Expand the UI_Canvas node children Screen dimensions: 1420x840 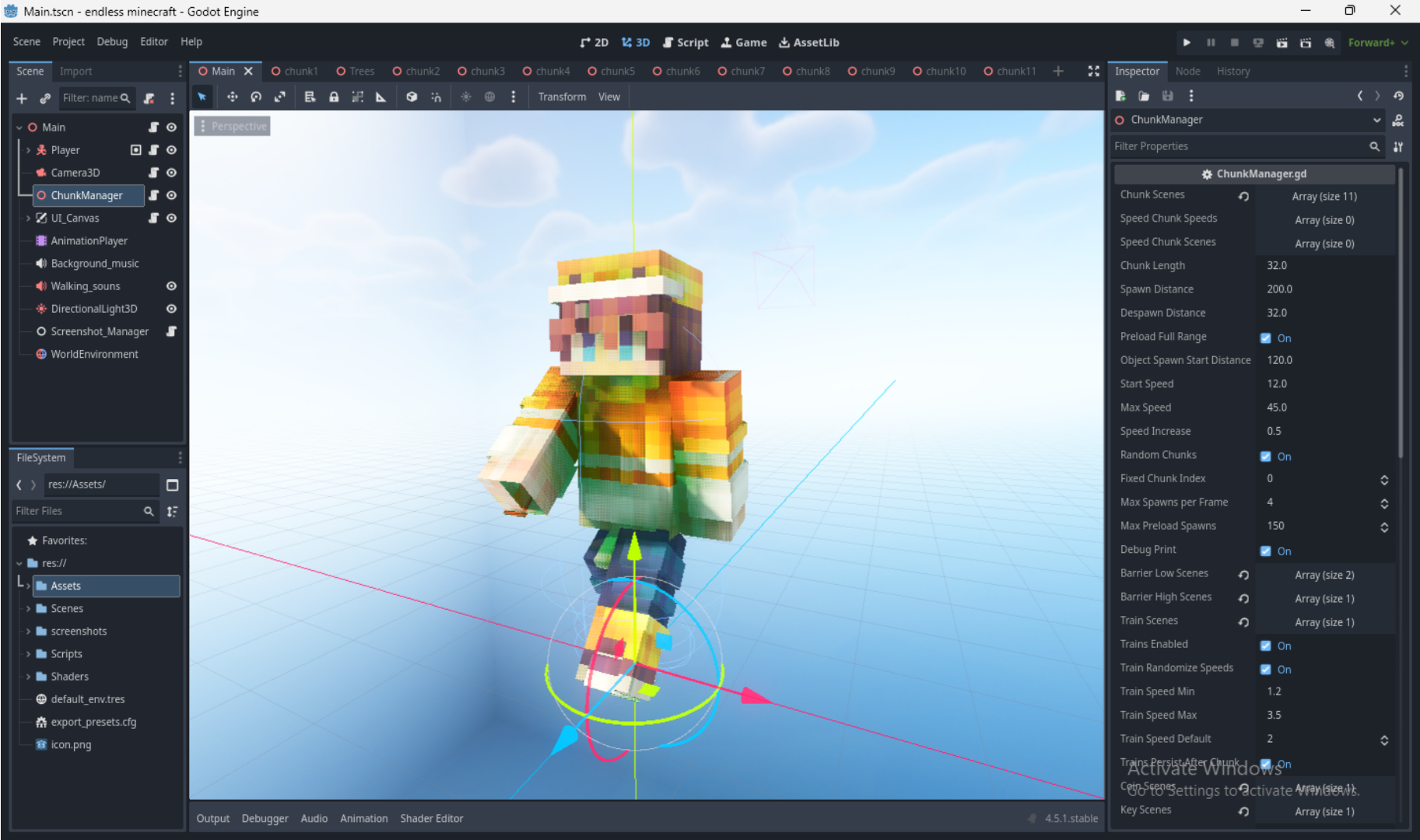pyautogui.click(x=28, y=218)
